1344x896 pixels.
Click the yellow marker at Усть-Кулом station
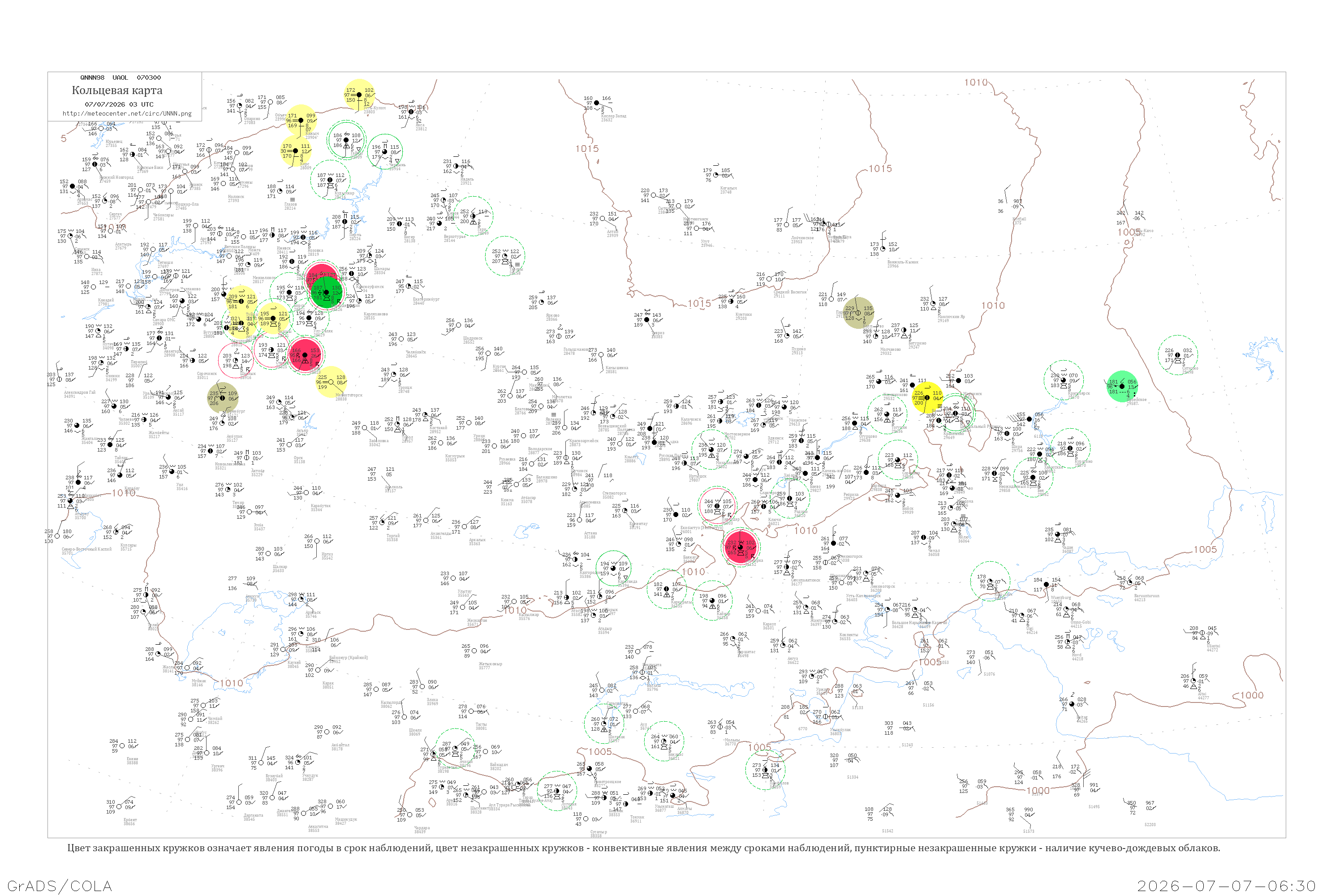pos(359,95)
